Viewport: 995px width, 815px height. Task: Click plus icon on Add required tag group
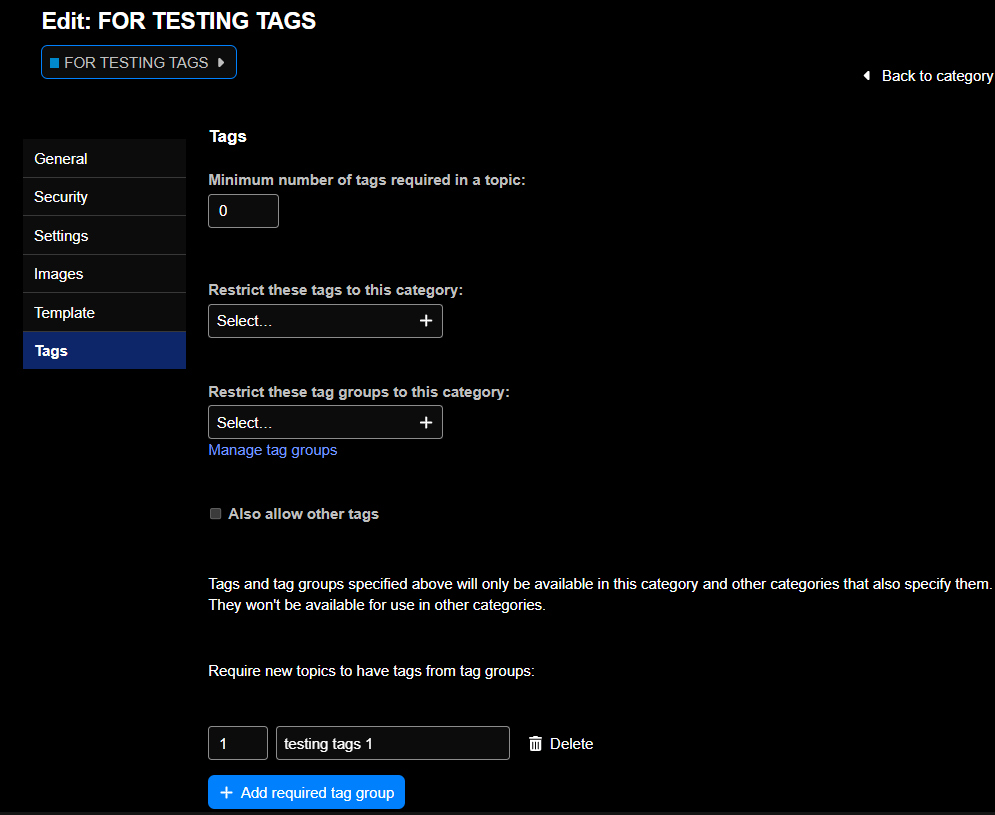click(x=226, y=793)
